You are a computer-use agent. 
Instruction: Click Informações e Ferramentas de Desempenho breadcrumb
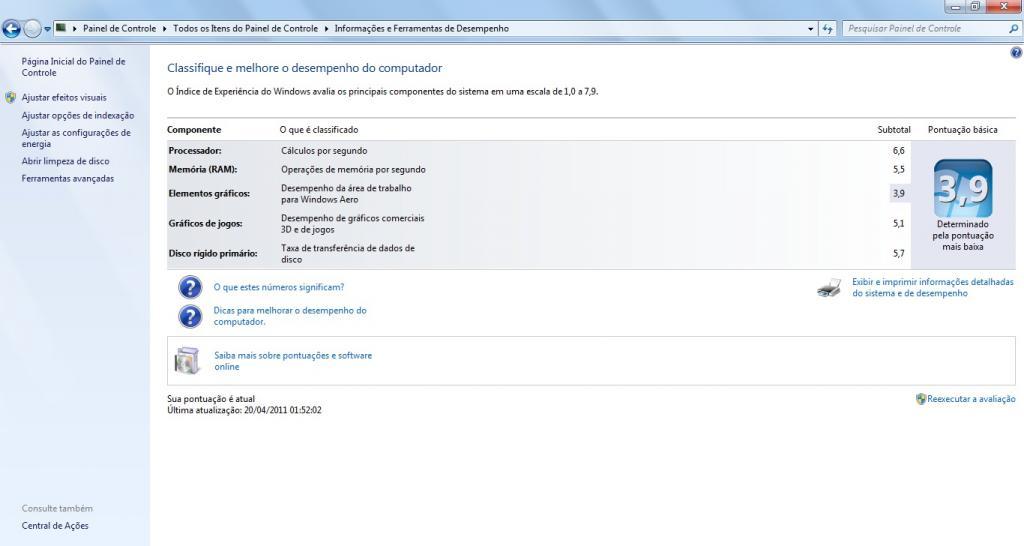click(421, 29)
